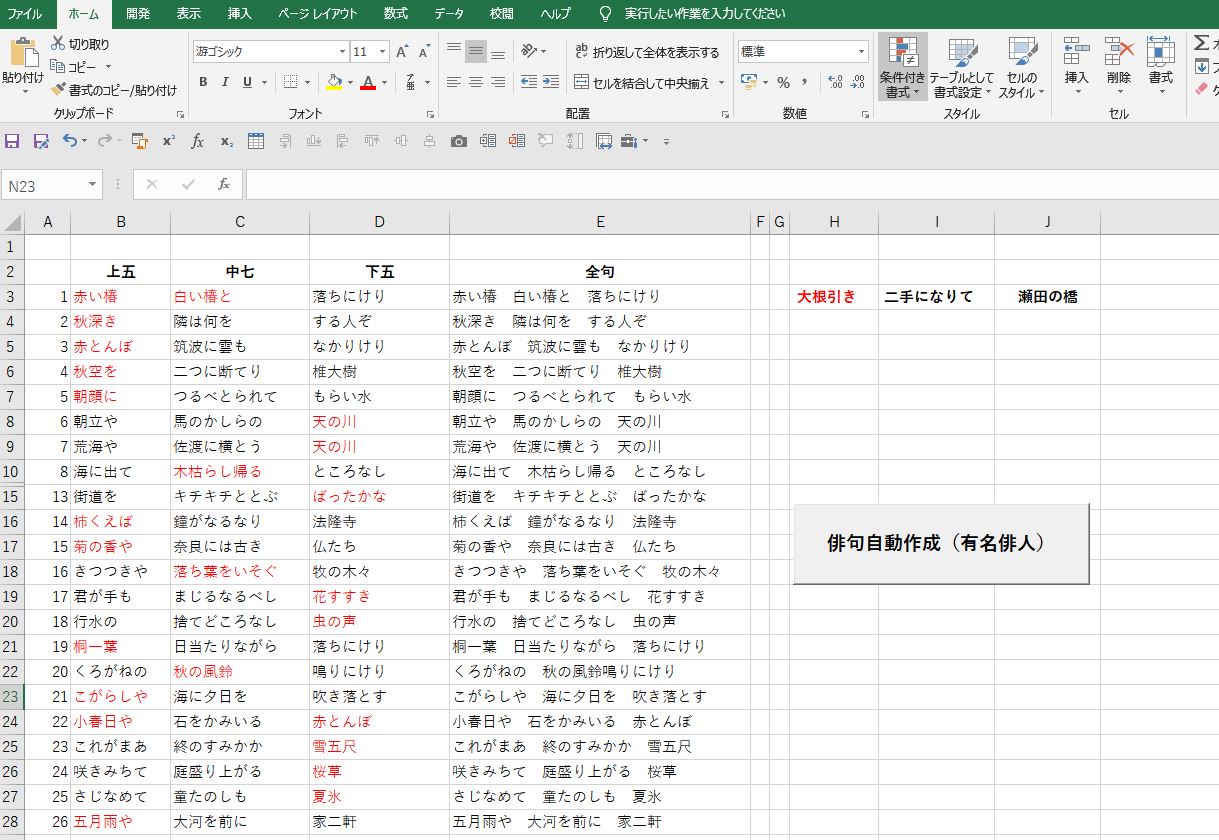
Task: Apply the red font color
Action: point(368,82)
